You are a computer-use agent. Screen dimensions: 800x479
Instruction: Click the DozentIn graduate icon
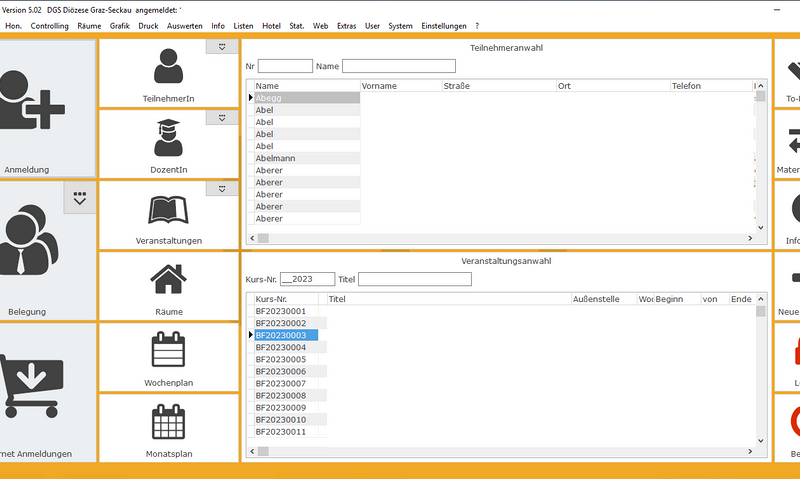point(169,138)
